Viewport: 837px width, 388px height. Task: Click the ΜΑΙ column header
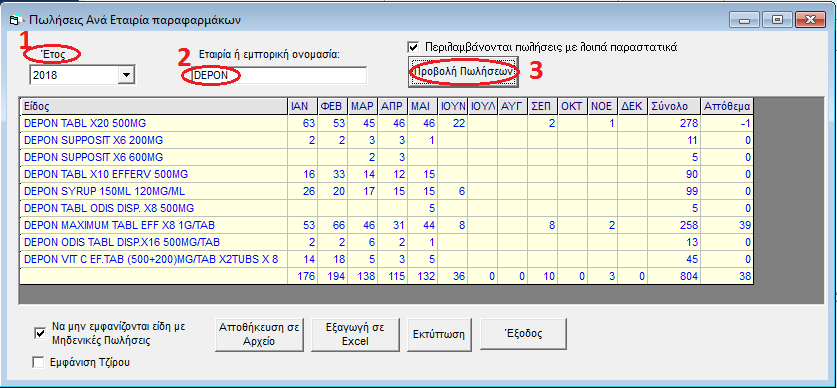(x=422, y=106)
